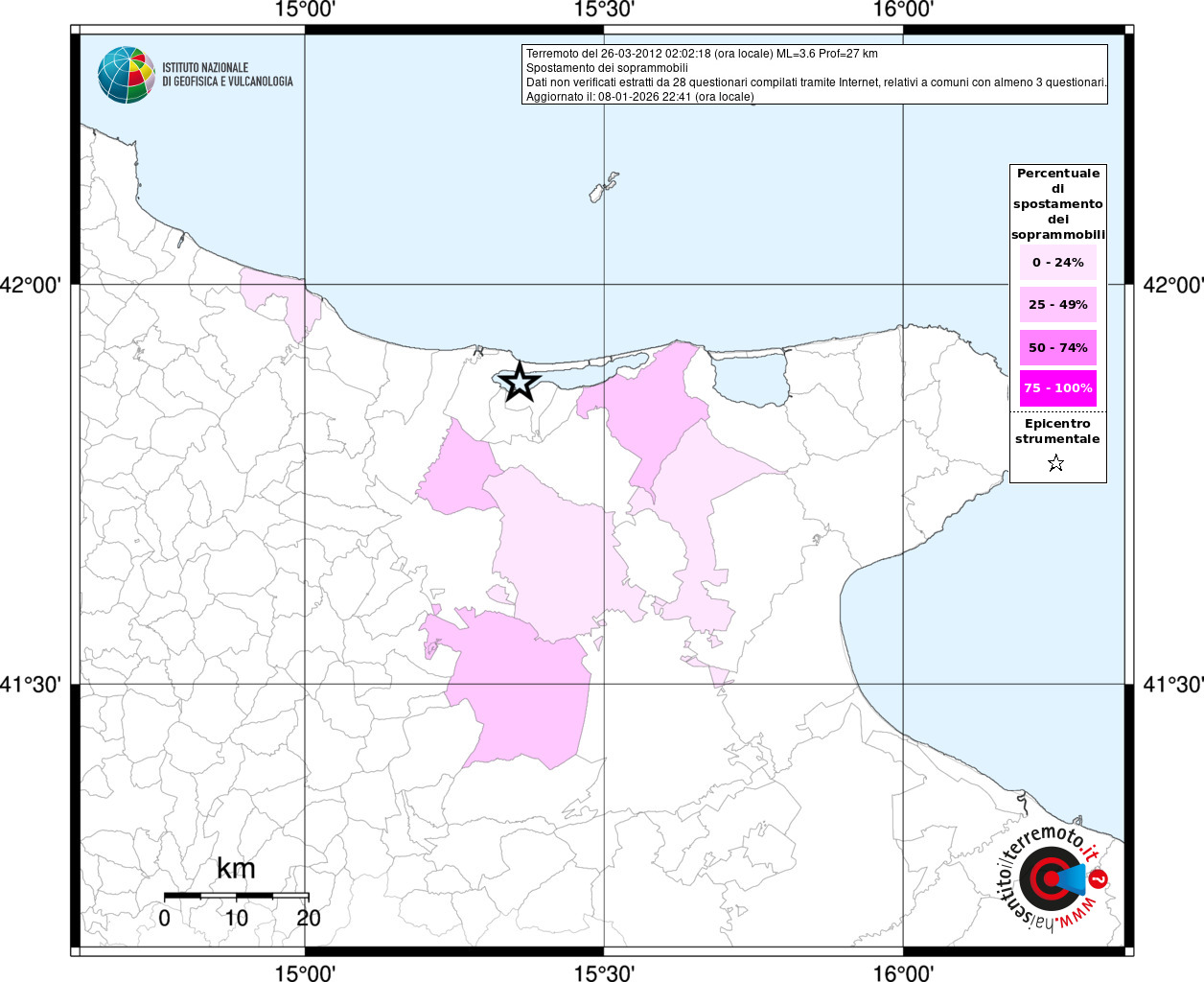Image resolution: width=1204 pixels, height=982 pixels.
Task: Click the bottom 16°00' longitude label
Action: pos(903,973)
